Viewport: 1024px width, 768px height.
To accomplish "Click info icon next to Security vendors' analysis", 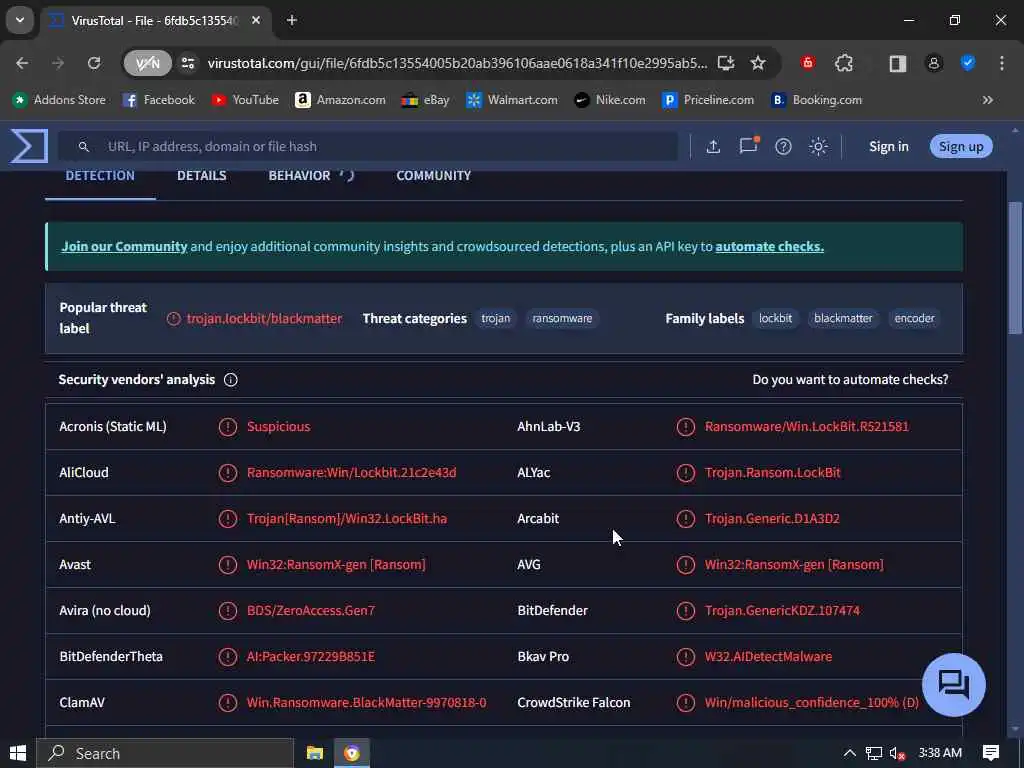I will pyautogui.click(x=231, y=380).
